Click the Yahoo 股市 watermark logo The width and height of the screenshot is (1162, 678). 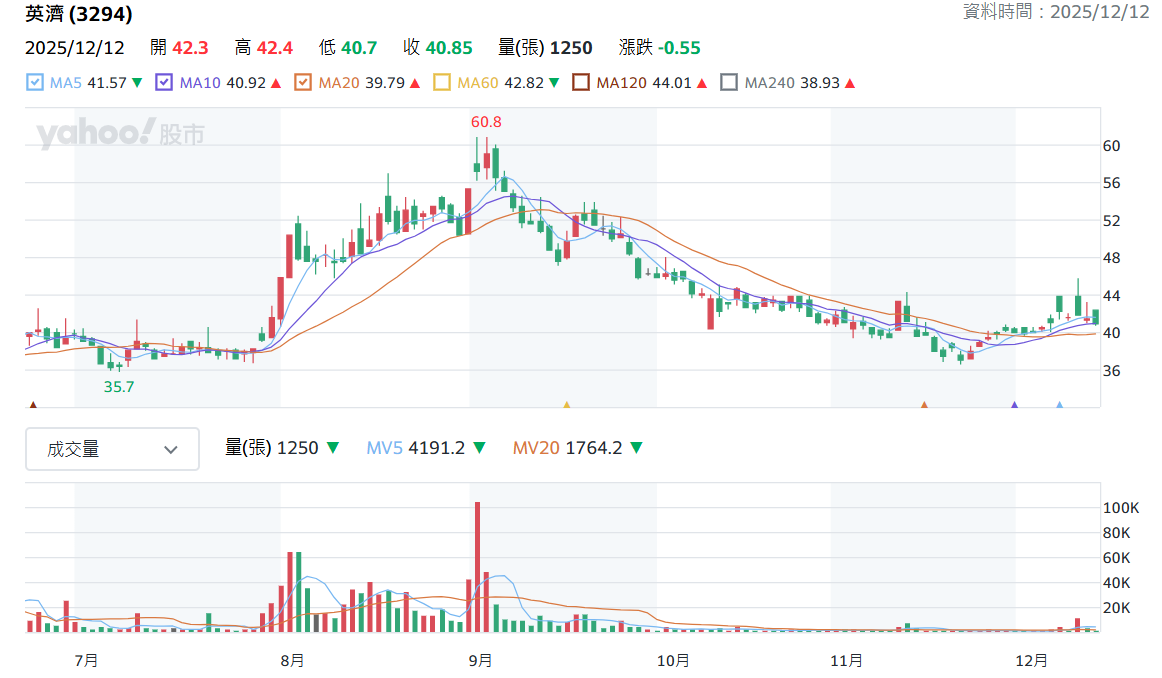tap(121, 133)
